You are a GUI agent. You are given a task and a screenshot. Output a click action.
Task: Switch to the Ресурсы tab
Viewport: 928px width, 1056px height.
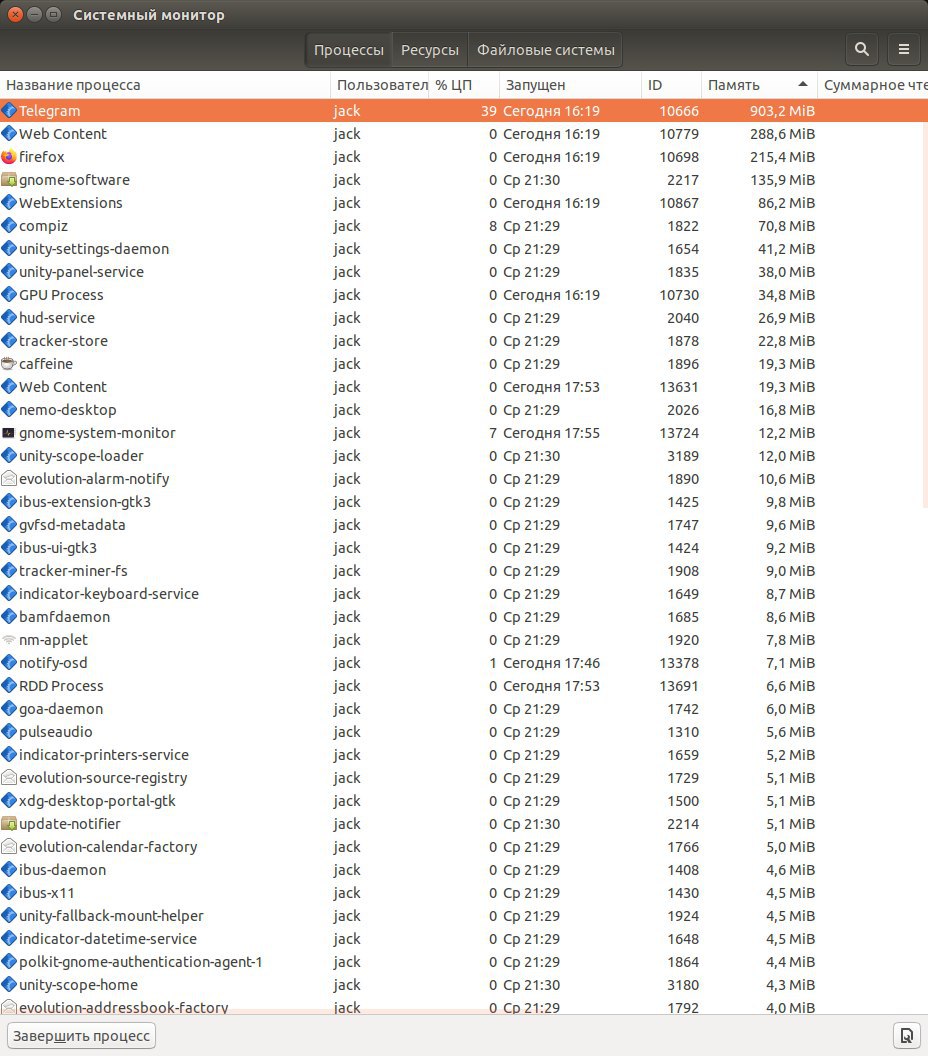[x=430, y=50]
